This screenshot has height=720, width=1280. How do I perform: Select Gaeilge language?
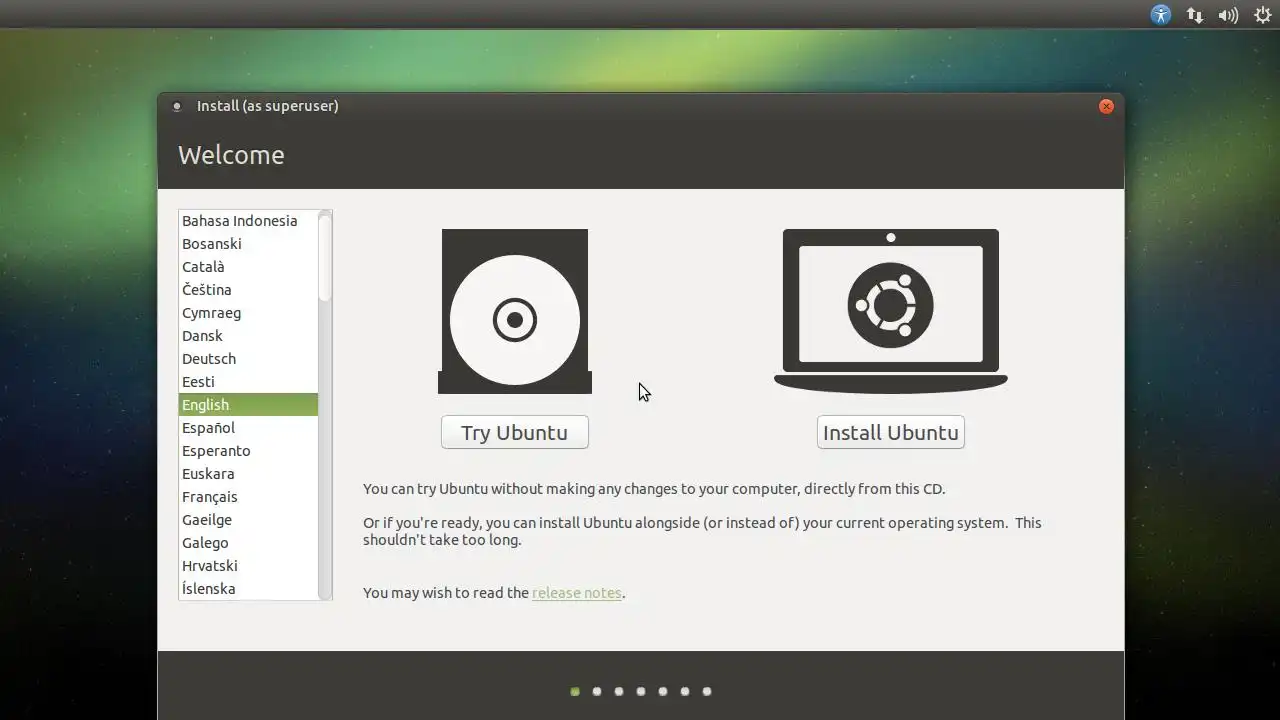[248, 520]
